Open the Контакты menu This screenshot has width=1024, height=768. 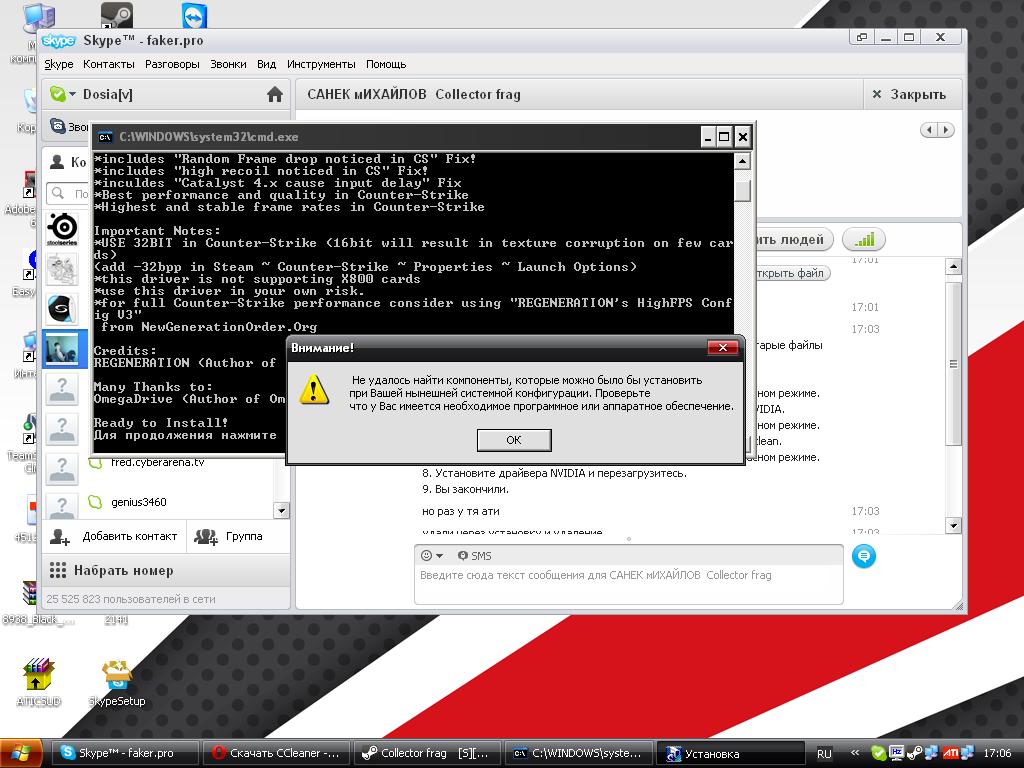tap(108, 64)
